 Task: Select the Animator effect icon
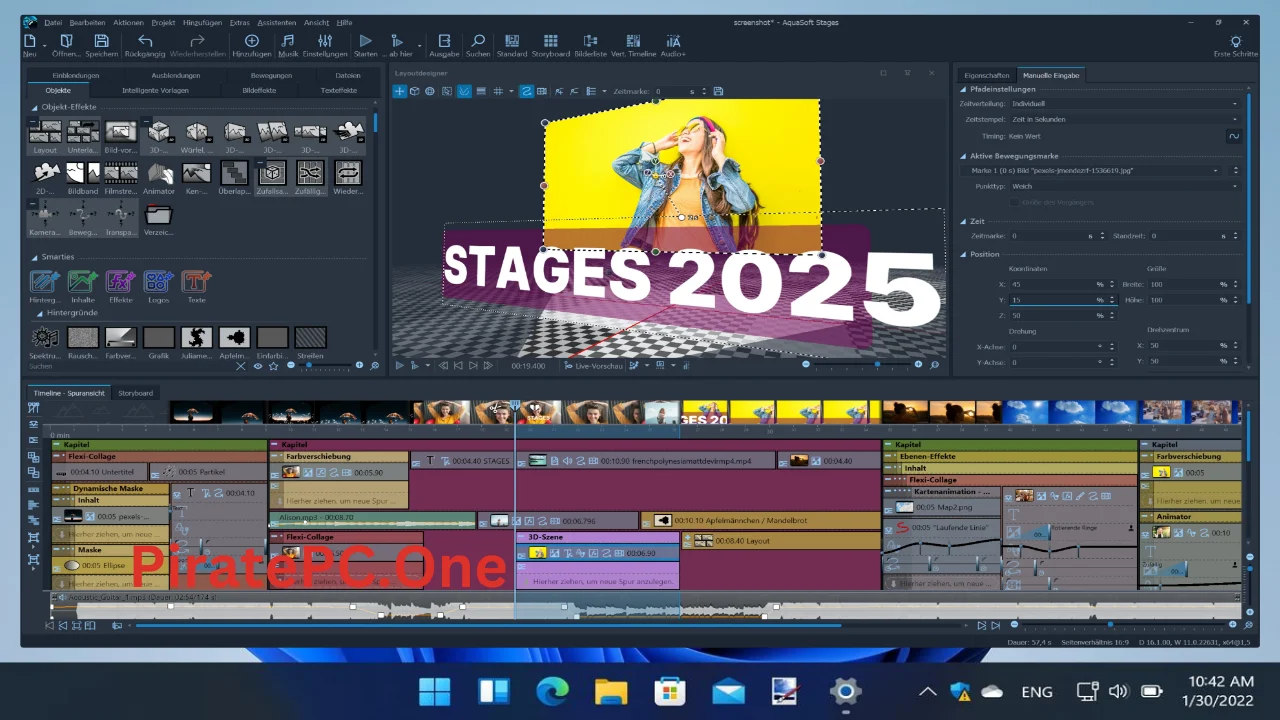pos(159,178)
